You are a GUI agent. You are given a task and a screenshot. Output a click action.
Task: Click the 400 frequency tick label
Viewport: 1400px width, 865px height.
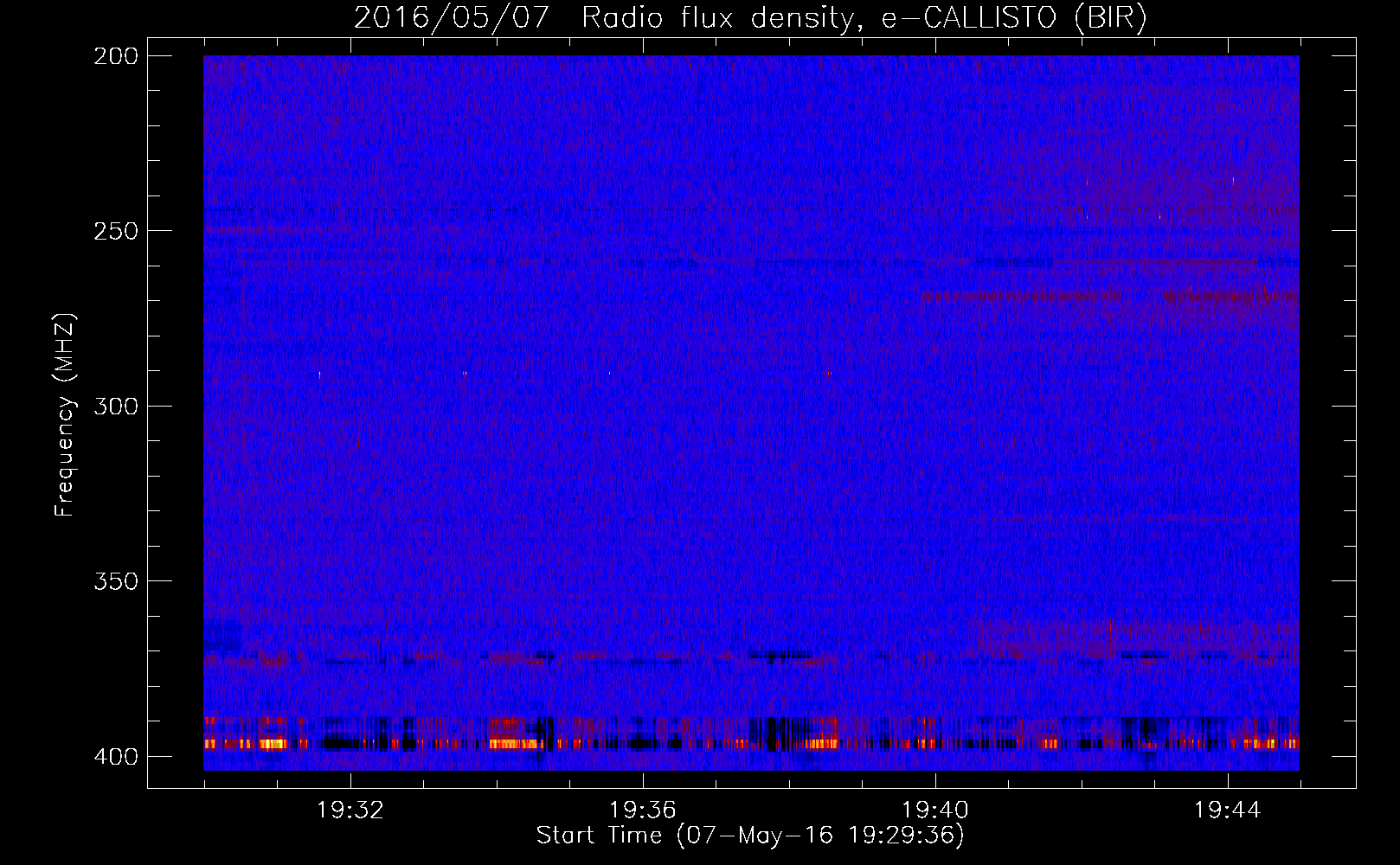click(116, 756)
